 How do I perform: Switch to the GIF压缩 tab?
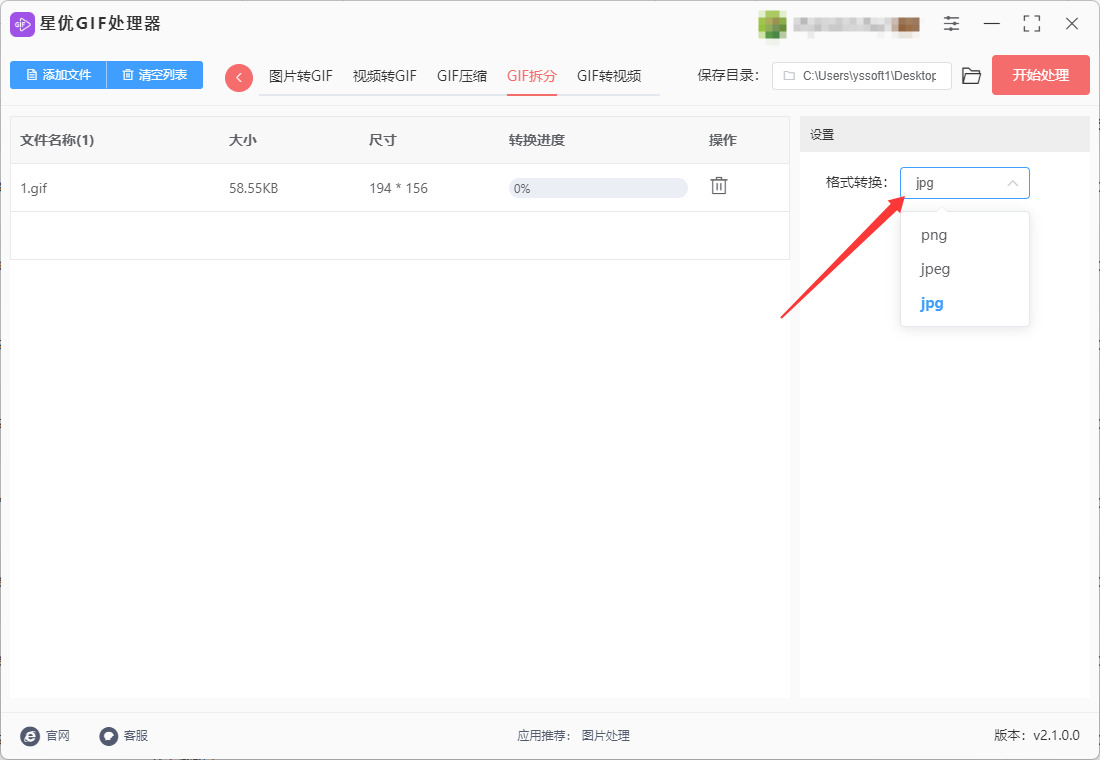462,76
